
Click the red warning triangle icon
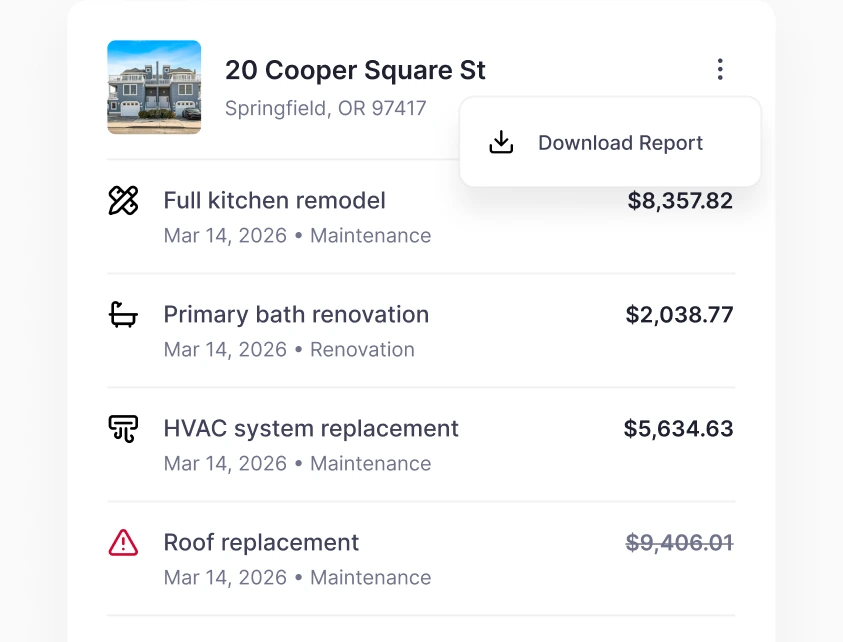pos(123,543)
